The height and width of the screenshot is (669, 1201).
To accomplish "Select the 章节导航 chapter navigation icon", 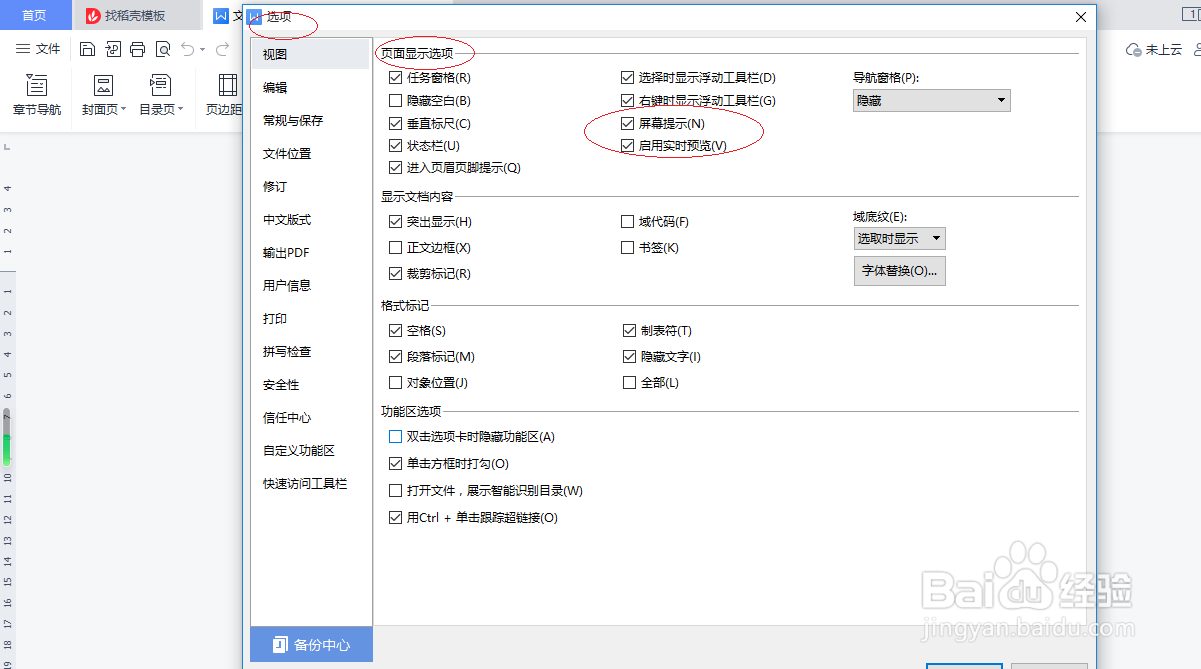I will [x=36, y=95].
